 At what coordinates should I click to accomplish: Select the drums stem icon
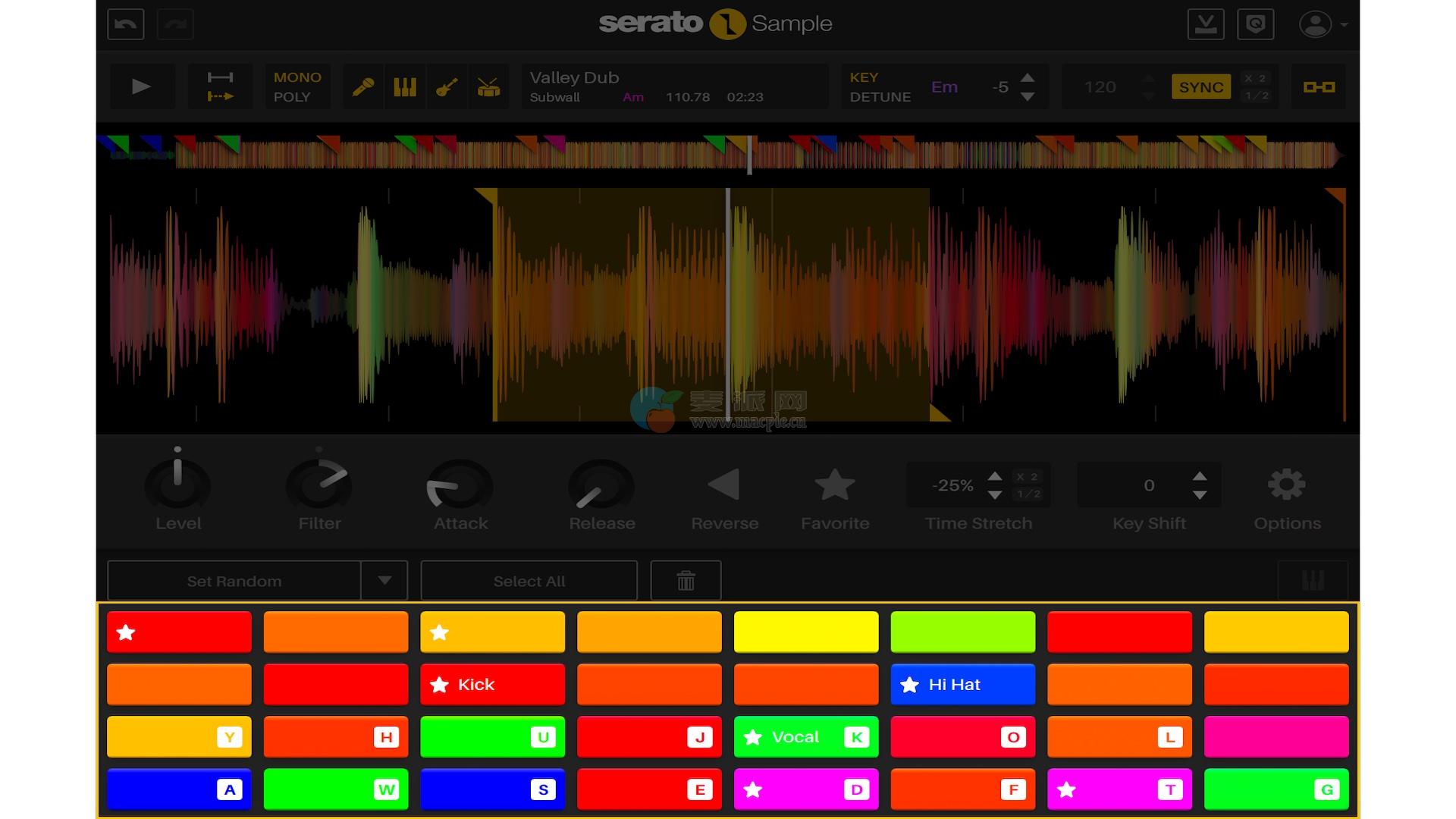tap(488, 87)
